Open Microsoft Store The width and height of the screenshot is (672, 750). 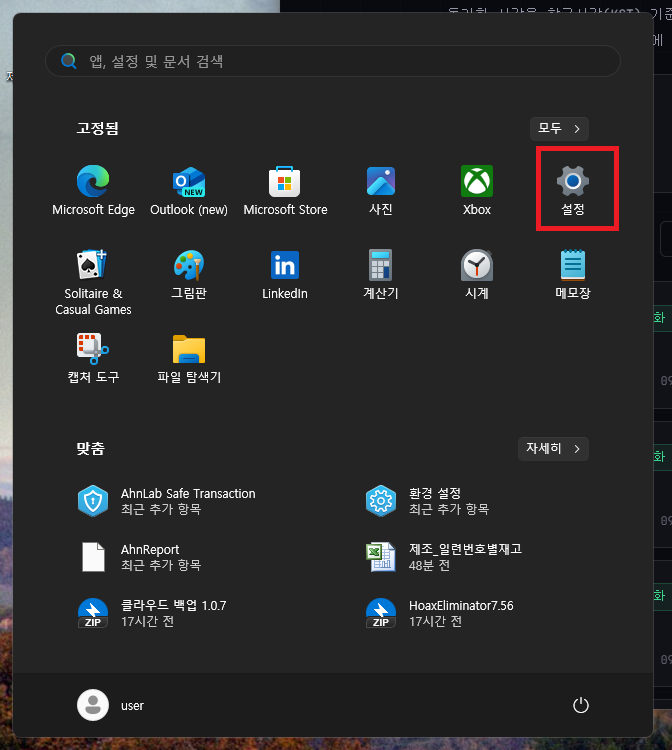pos(285,190)
